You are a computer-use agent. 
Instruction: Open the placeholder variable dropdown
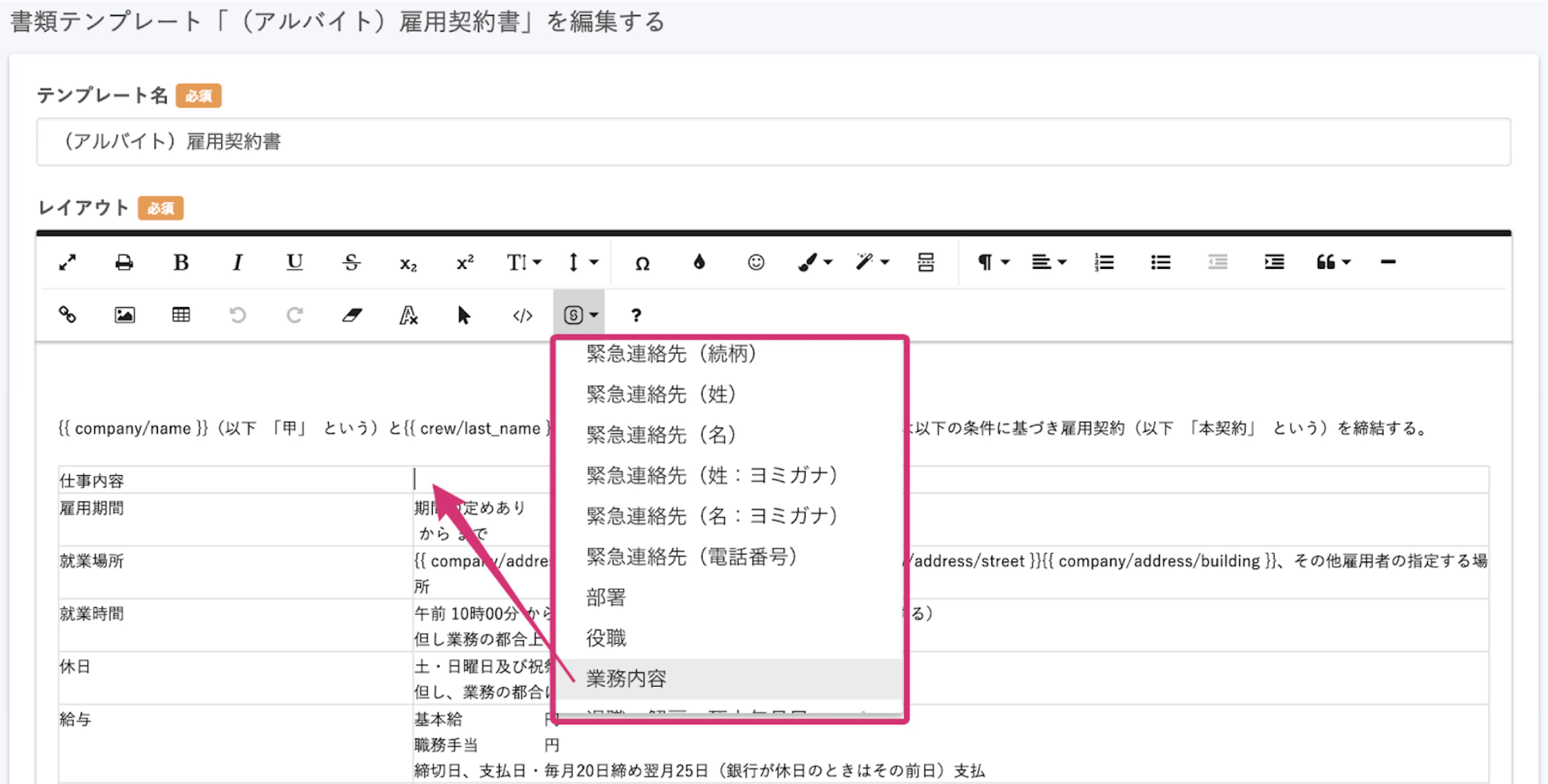pyautogui.click(x=578, y=315)
